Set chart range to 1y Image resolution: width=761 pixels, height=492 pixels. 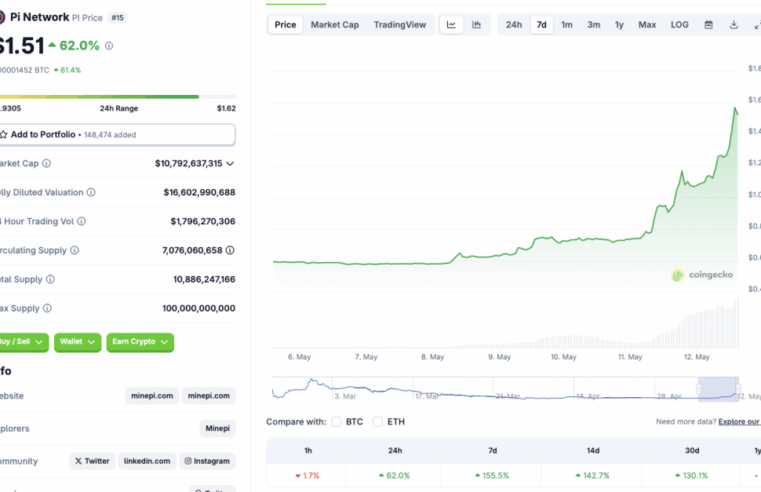click(619, 25)
